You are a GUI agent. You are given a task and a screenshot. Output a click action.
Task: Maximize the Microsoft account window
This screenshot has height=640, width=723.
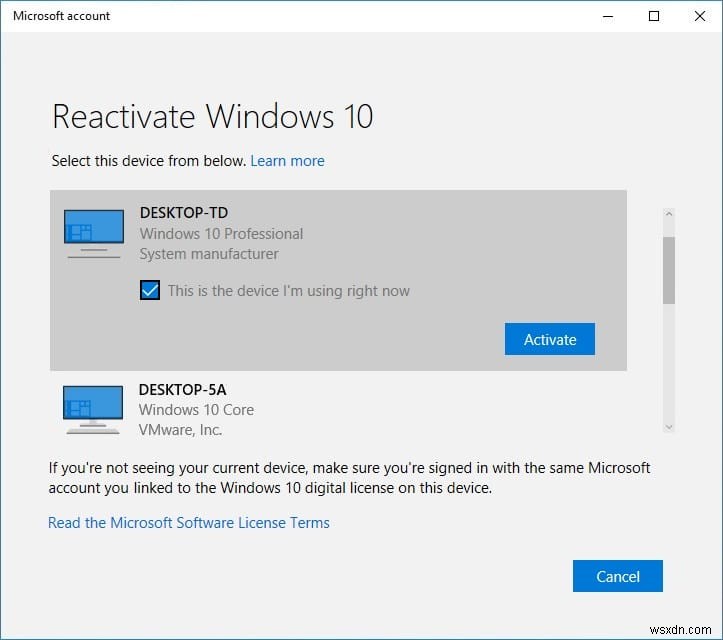[654, 16]
